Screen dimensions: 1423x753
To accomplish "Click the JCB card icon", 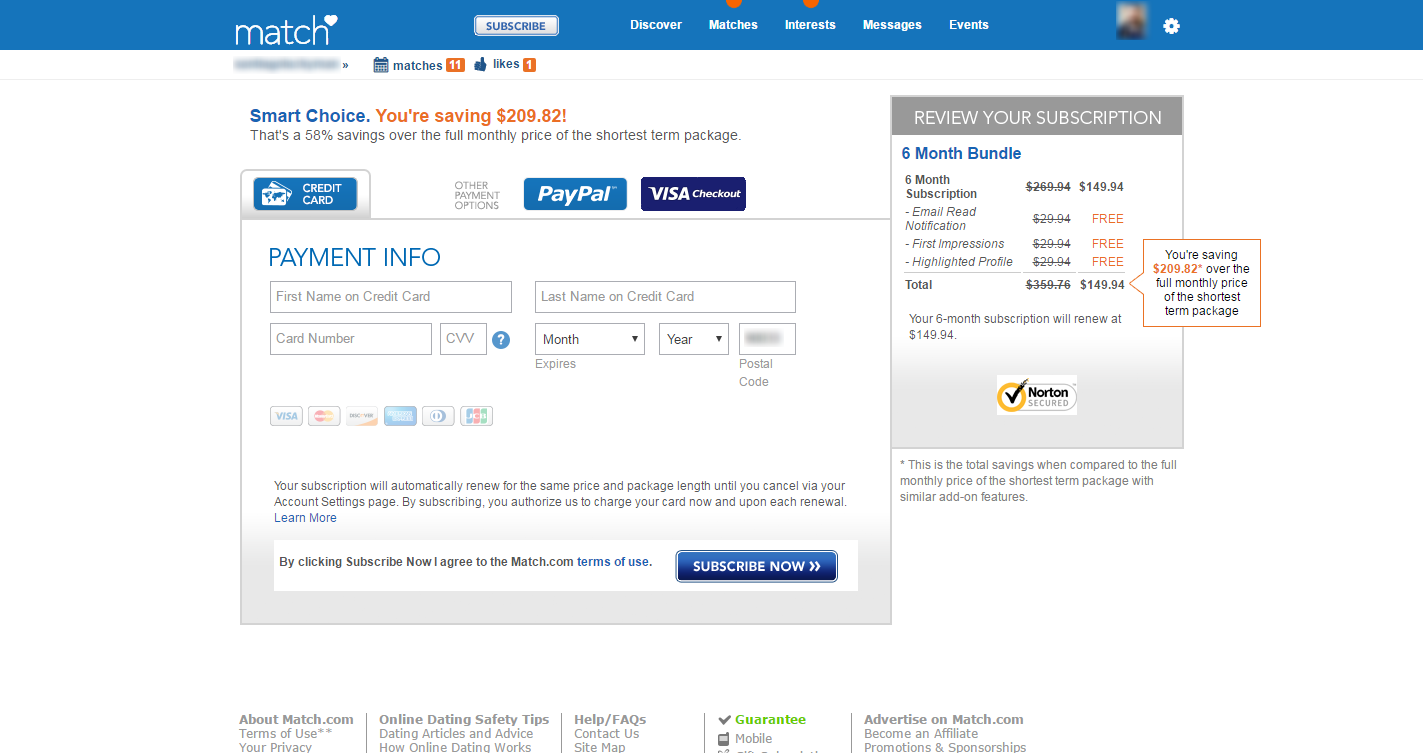I will 476,416.
